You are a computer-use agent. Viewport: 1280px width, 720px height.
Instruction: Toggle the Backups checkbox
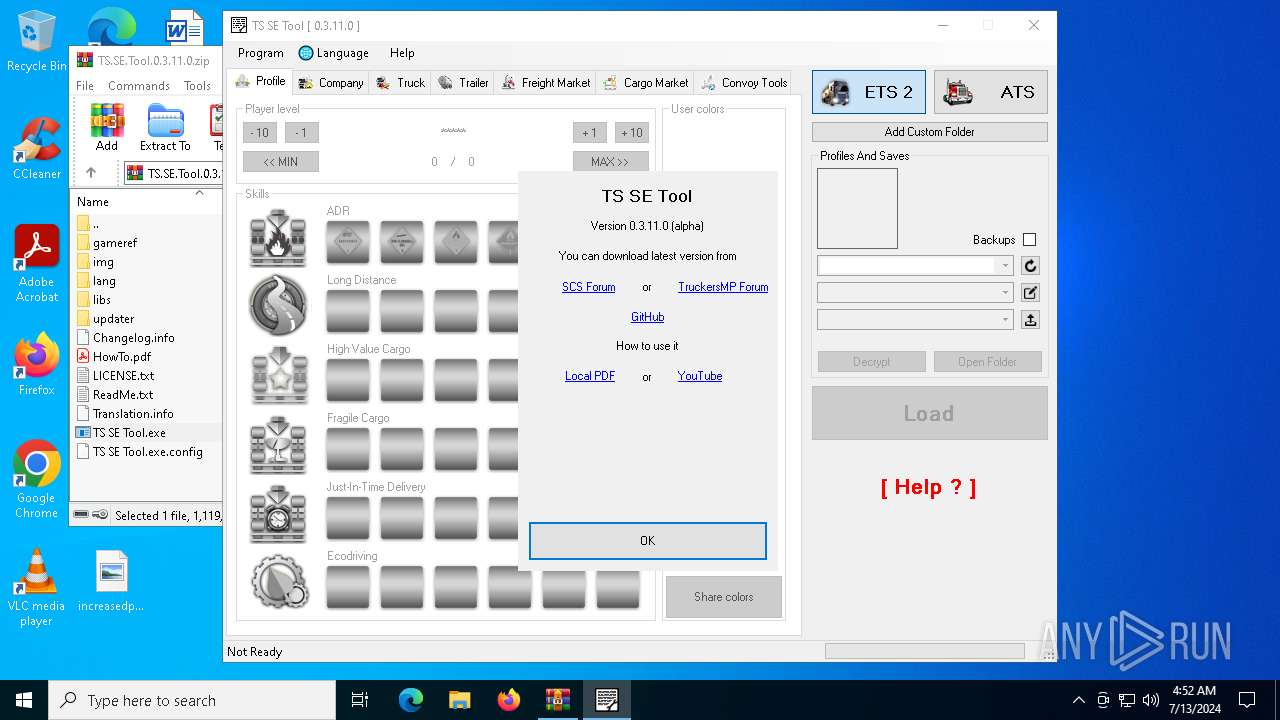click(x=1030, y=240)
